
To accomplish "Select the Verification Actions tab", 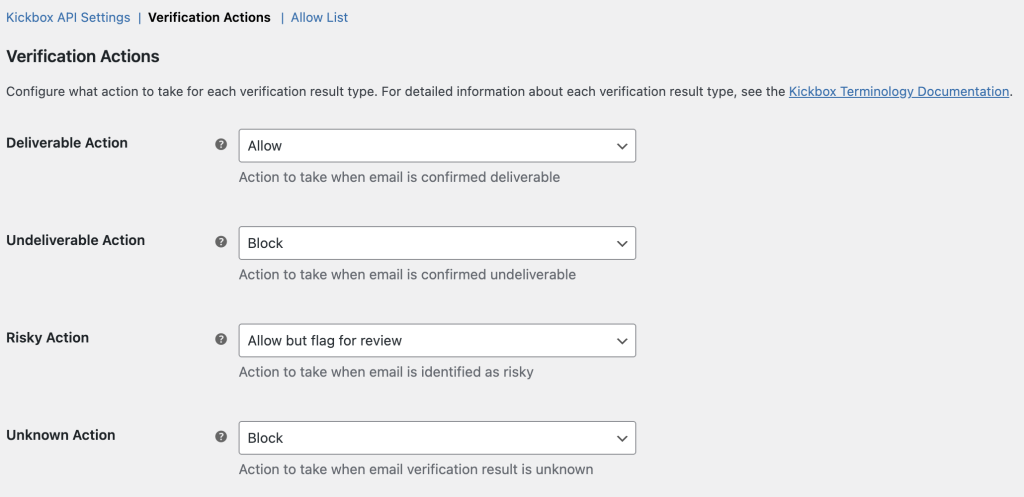I will click(209, 17).
